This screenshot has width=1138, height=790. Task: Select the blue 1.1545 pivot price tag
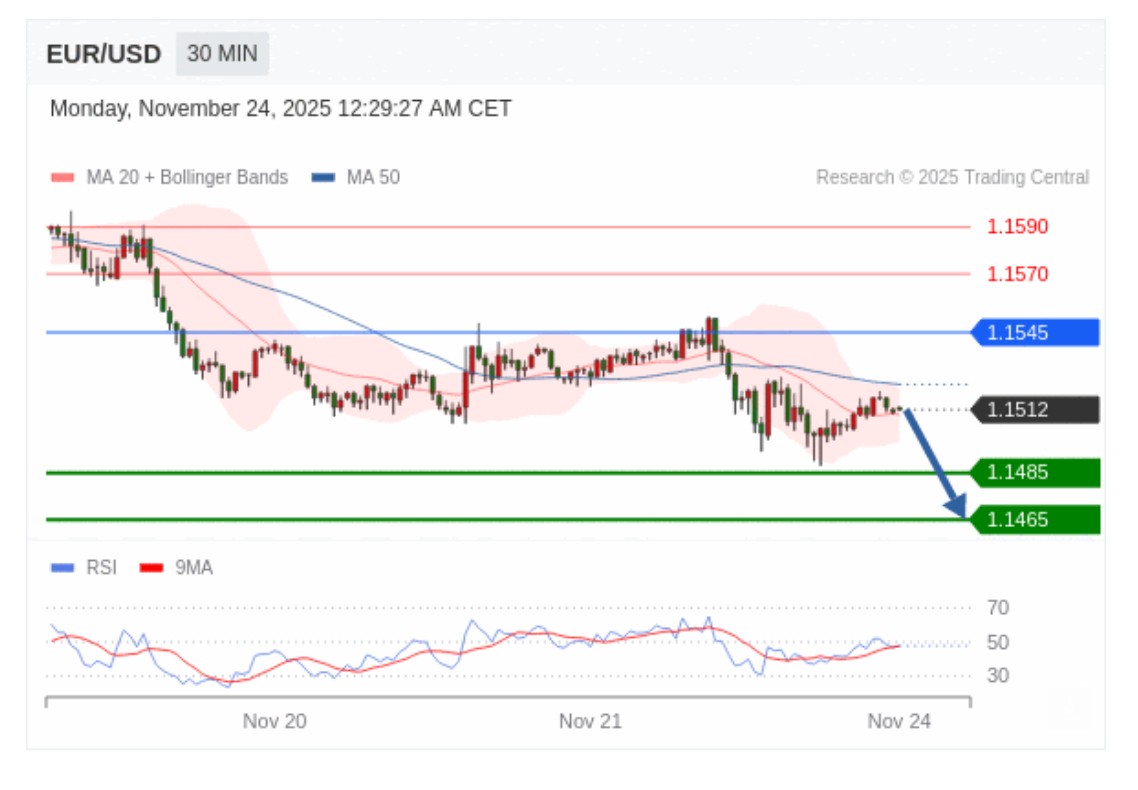pos(1034,332)
